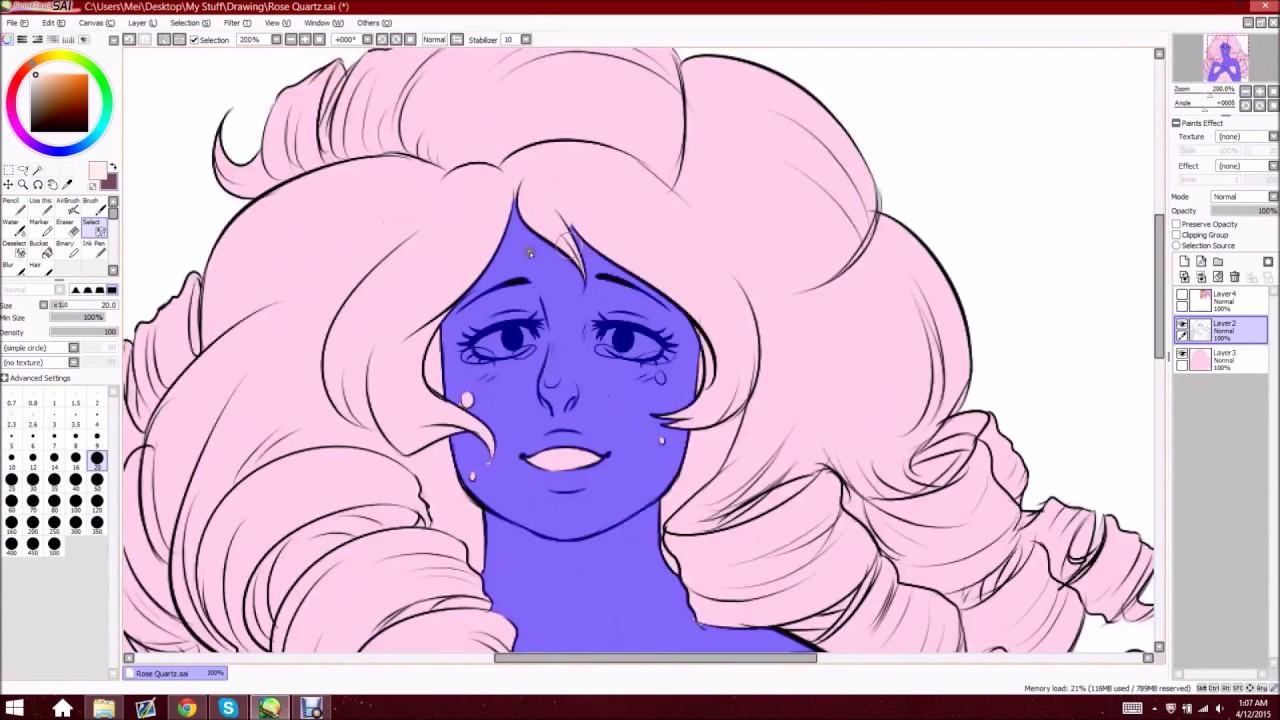Open the Edit menu

tap(54, 23)
